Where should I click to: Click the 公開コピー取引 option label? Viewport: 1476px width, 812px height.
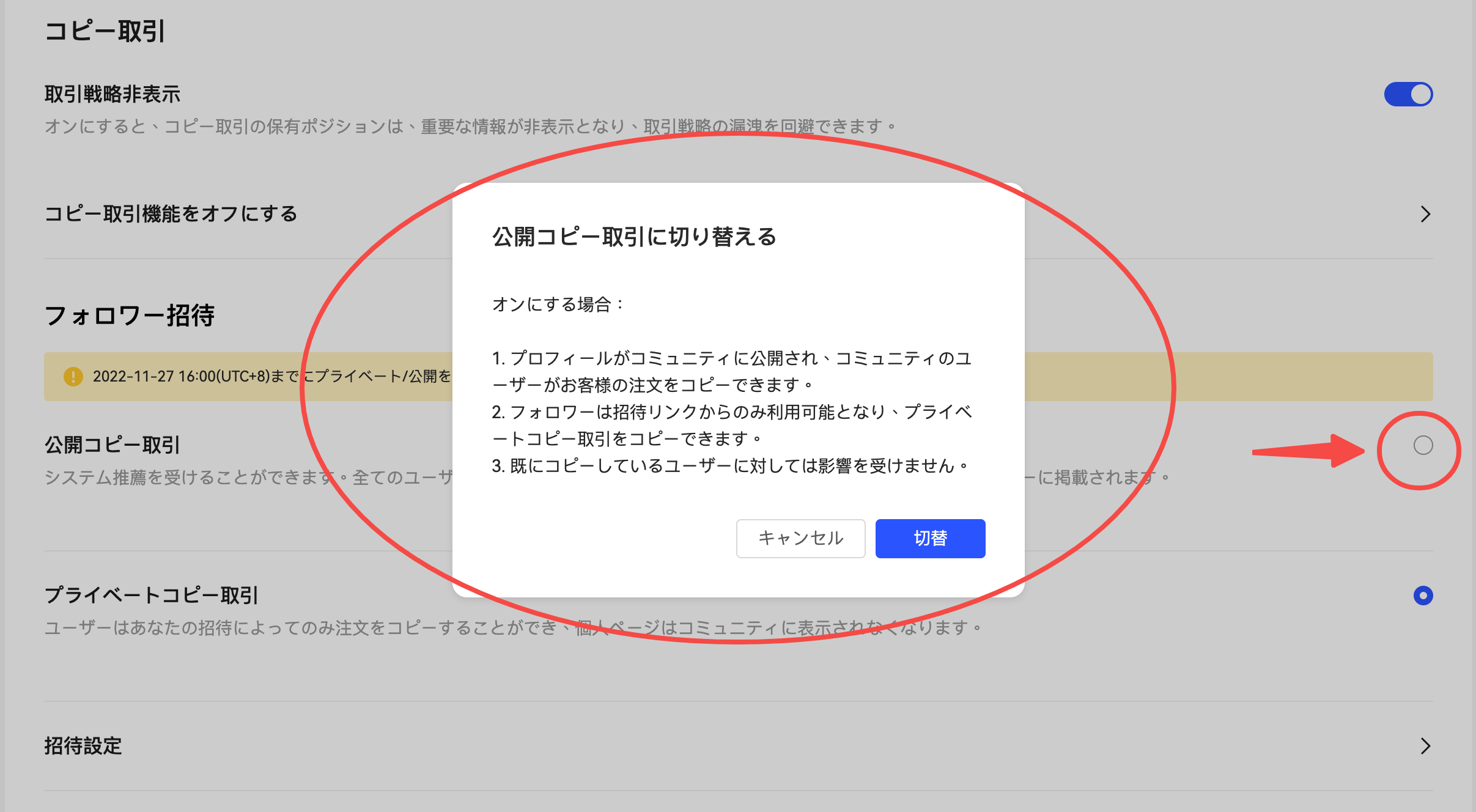[x=113, y=445]
